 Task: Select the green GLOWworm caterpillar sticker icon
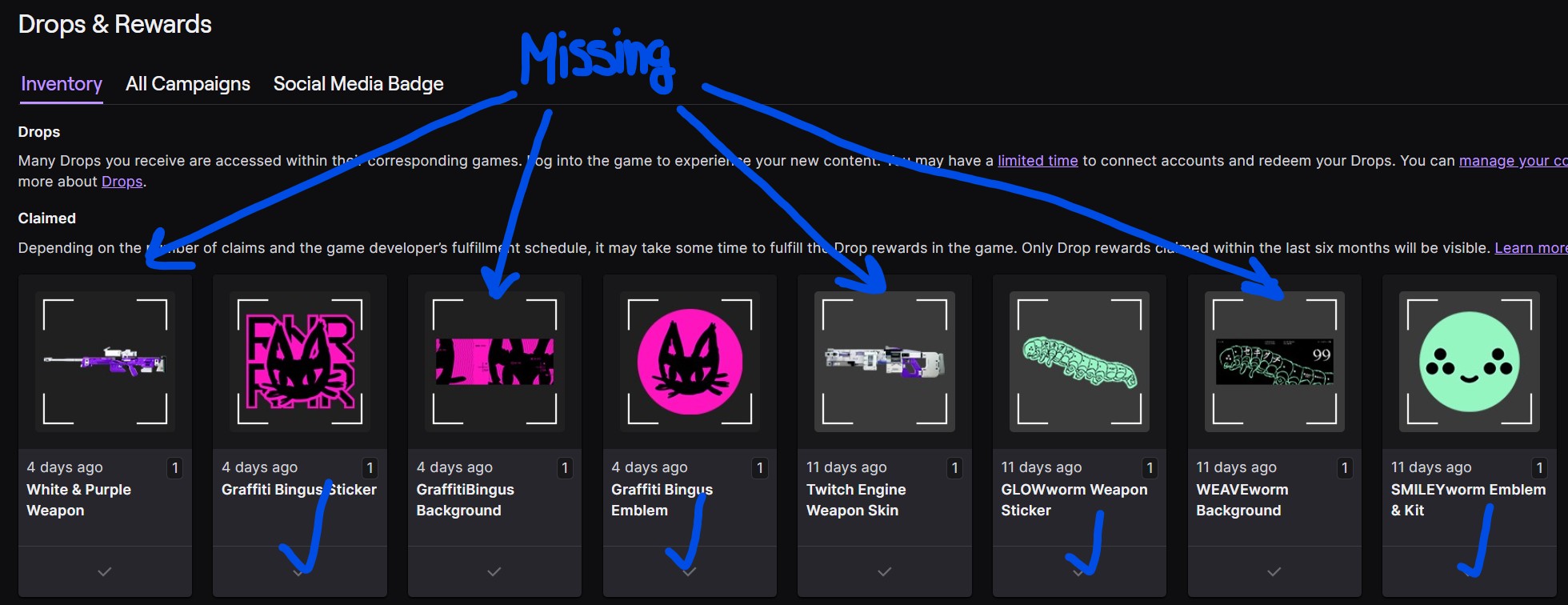tap(1079, 362)
